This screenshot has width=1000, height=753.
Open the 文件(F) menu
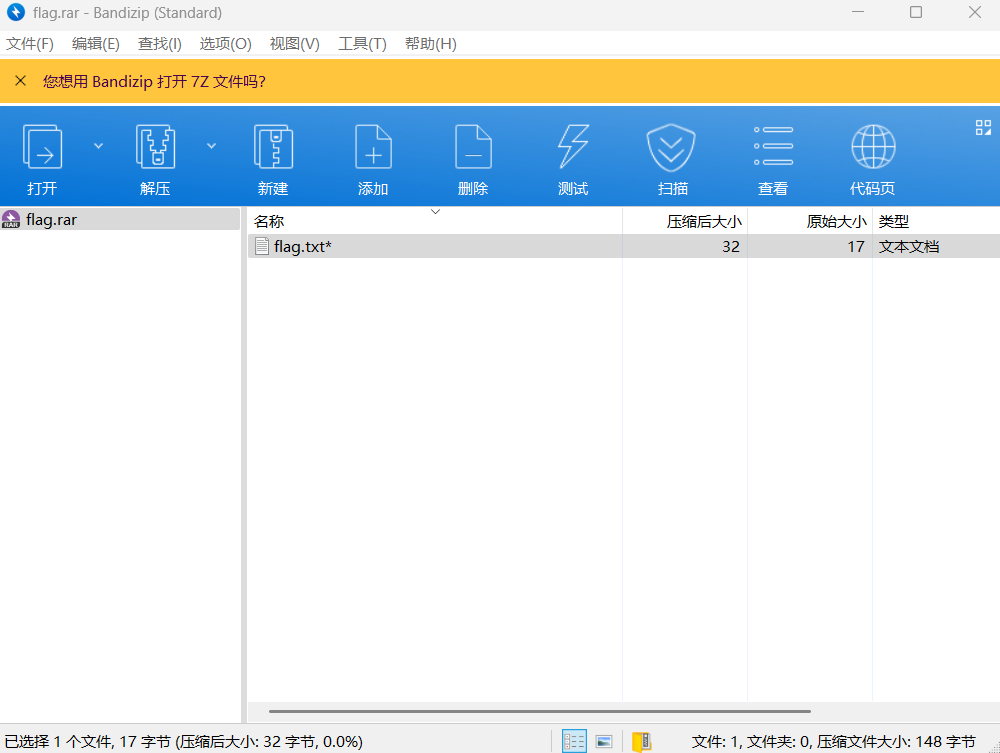pyautogui.click(x=30, y=44)
